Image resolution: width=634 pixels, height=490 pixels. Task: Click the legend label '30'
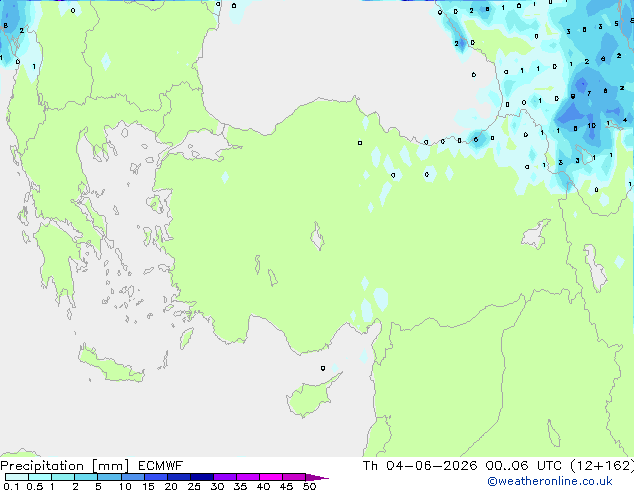pyautogui.click(x=217, y=486)
